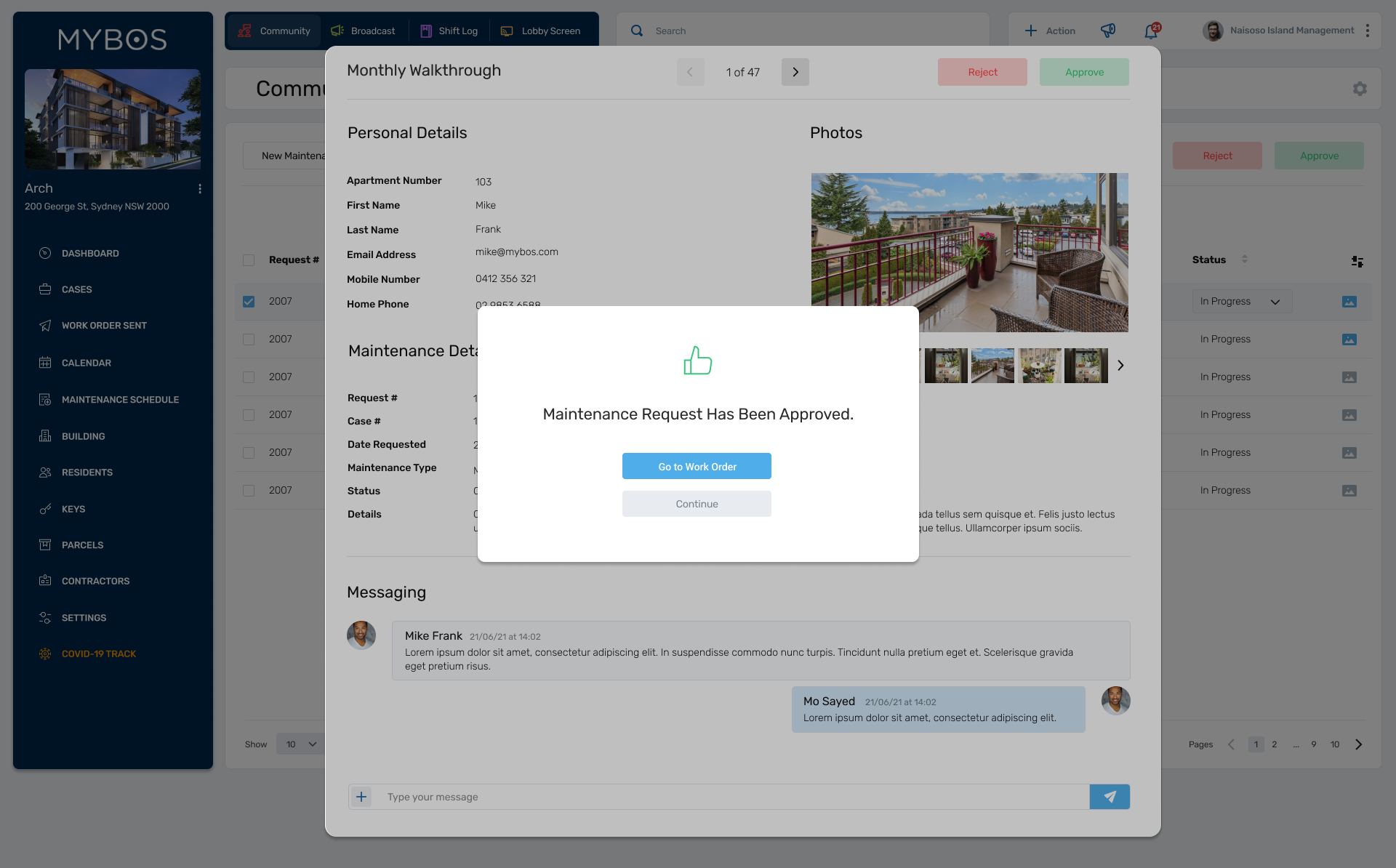Open Maintenance Schedule in the sidebar
The width and height of the screenshot is (1396, 868).
pos(120,399)
